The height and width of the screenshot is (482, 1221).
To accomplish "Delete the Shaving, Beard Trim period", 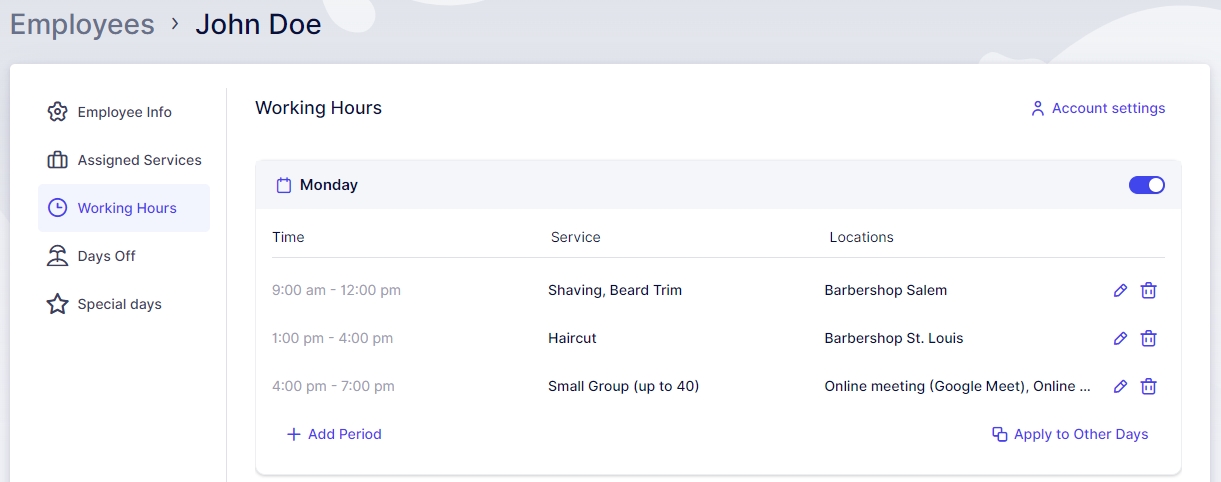I will (1149, 291).
